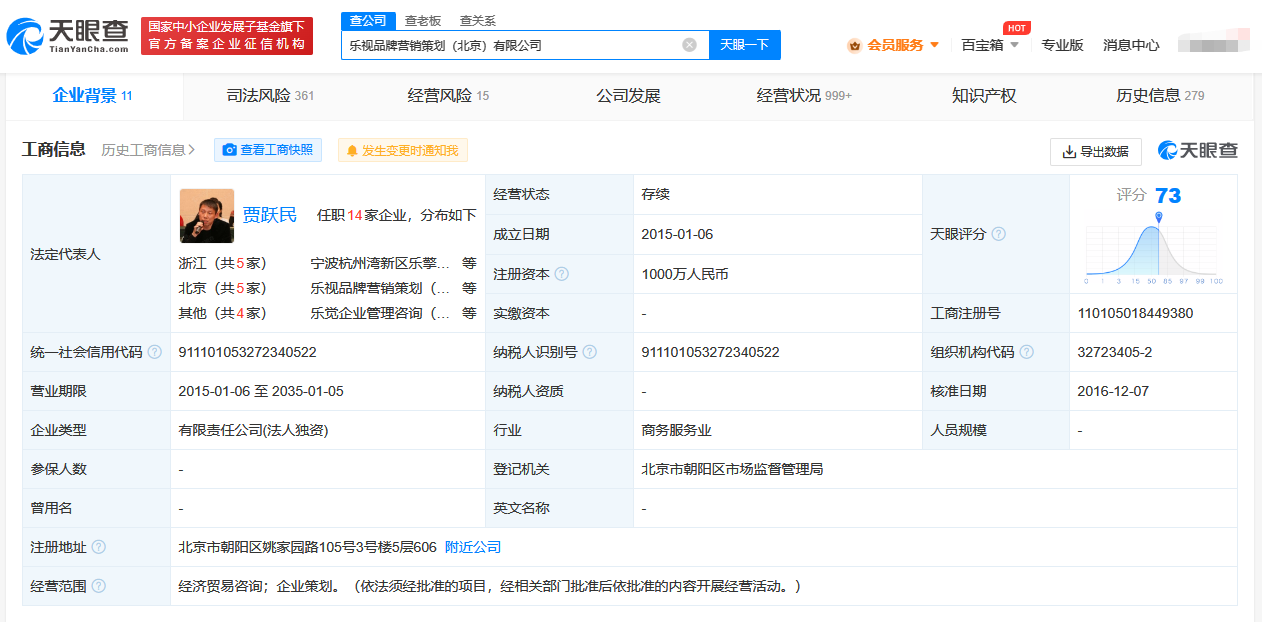Select the 查老板 search tab
This screenshot has width=1262, height=622.
[422, 21]
